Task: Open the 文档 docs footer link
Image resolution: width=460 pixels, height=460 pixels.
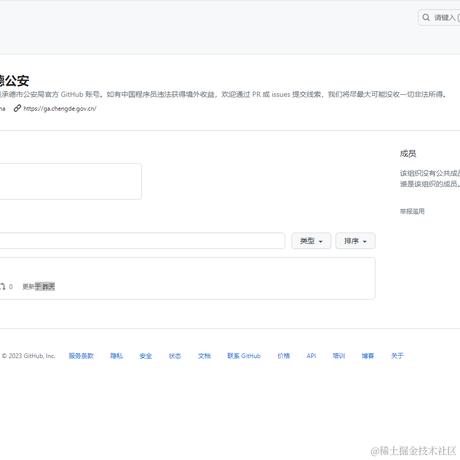Action: tap(204, 356)
